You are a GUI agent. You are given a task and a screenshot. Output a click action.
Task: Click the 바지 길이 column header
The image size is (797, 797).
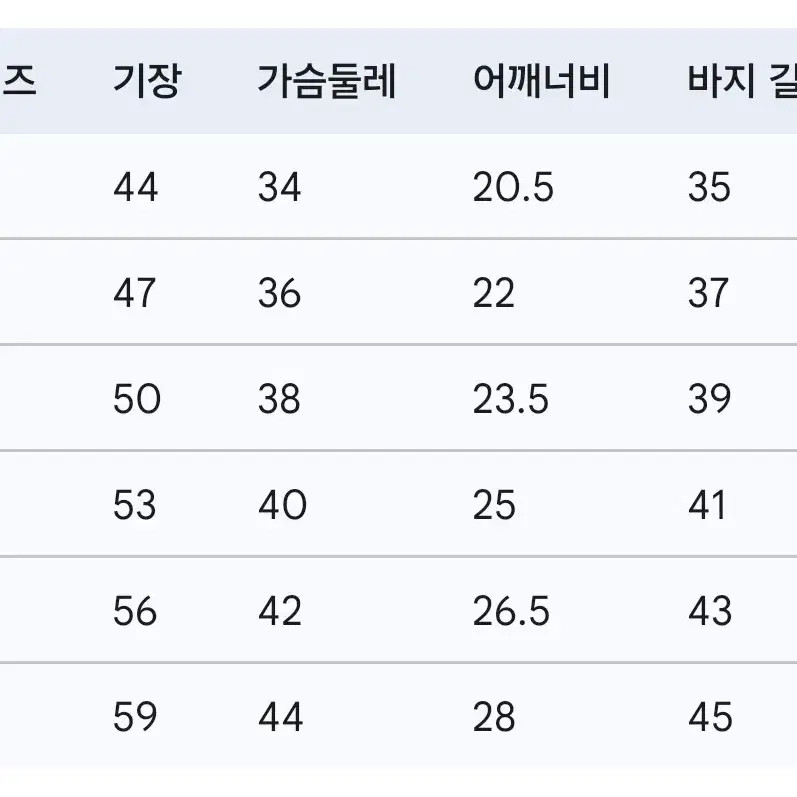[742, 81]
